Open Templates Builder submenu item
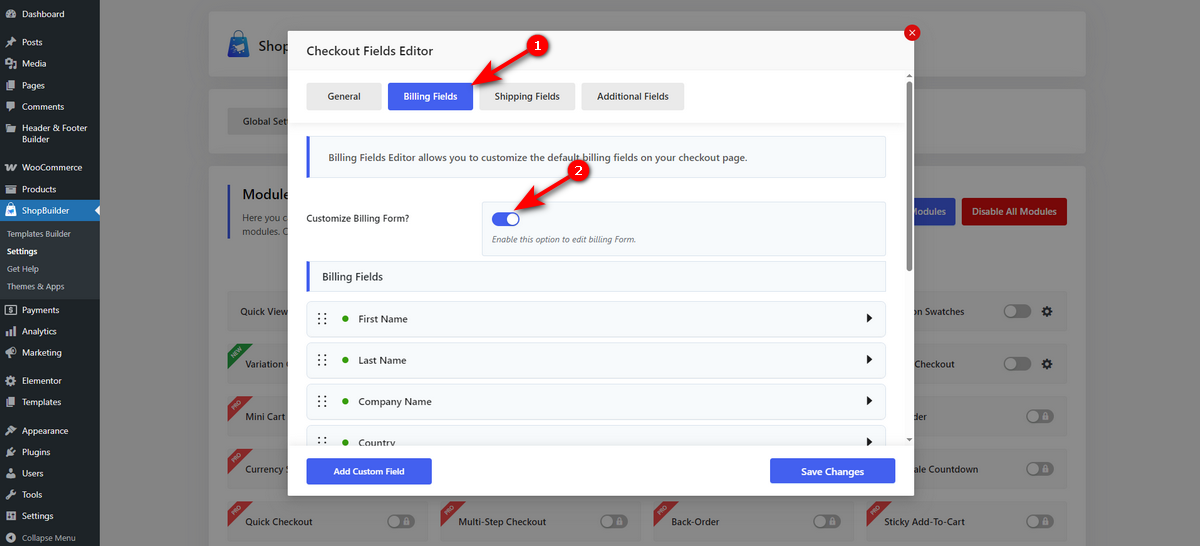Viewport: 1200px width, 546px height. [x=39, y=233]
